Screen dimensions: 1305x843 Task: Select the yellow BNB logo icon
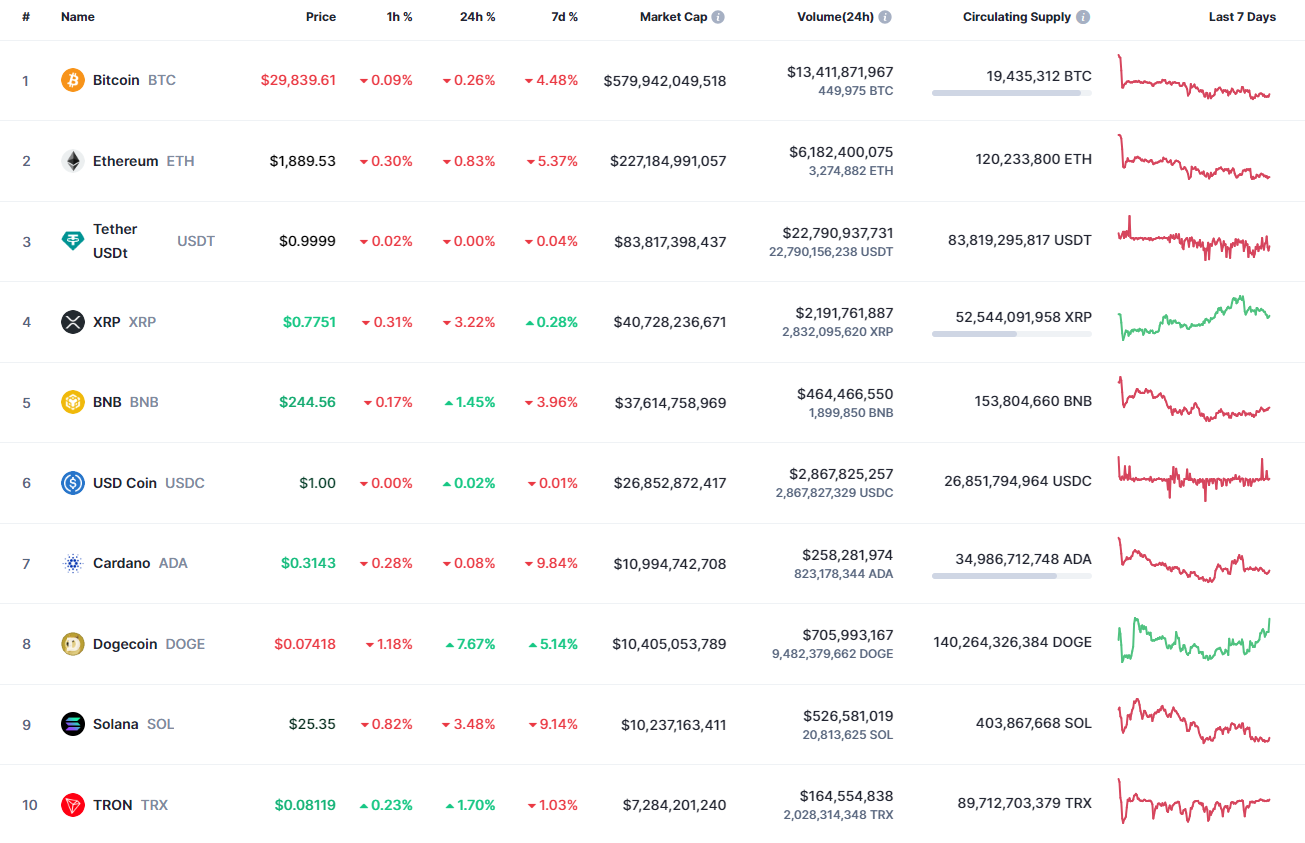(72, 402)
